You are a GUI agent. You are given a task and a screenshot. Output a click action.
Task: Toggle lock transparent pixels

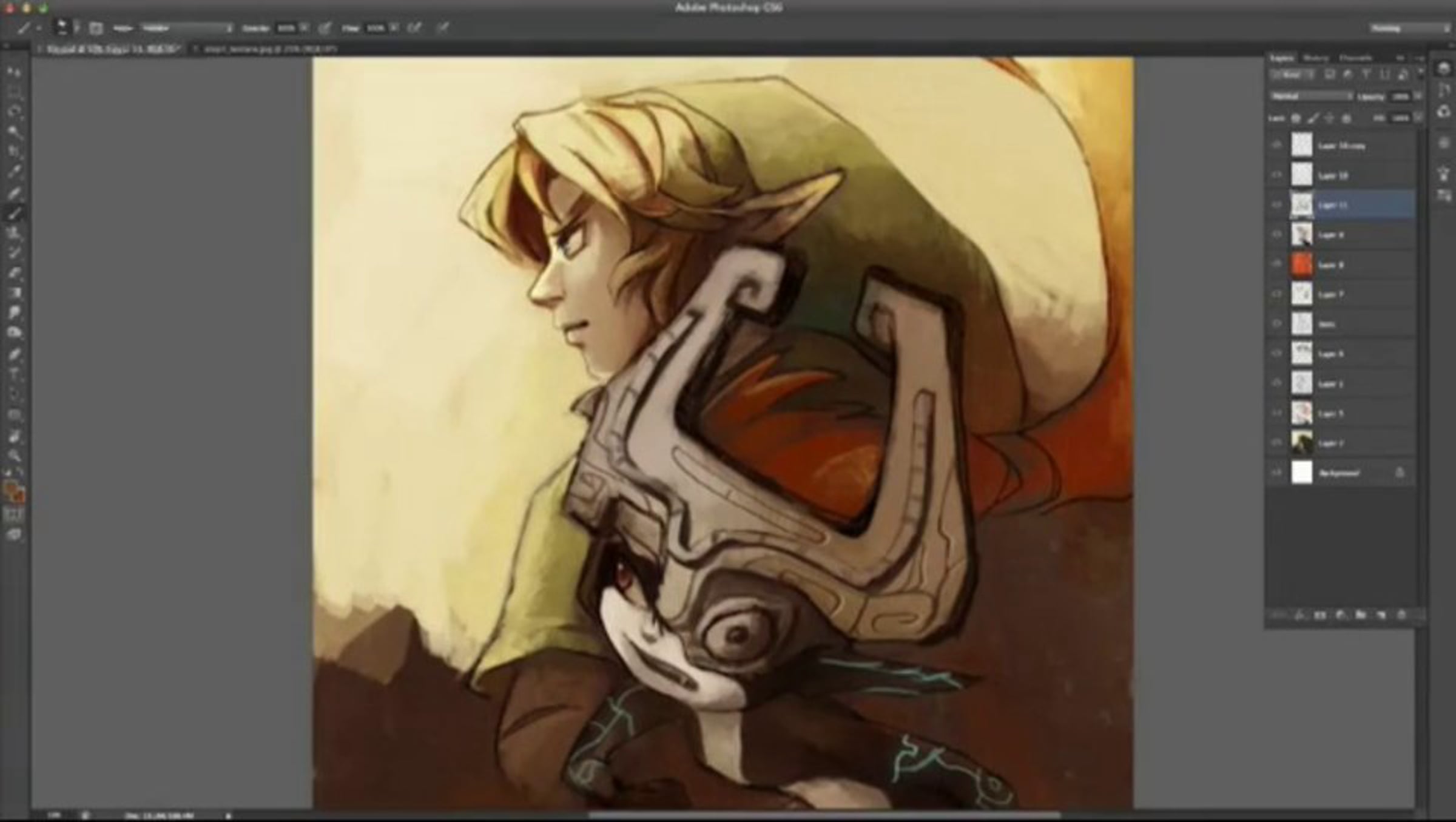pyautogui.click(x=1296, y=118)
